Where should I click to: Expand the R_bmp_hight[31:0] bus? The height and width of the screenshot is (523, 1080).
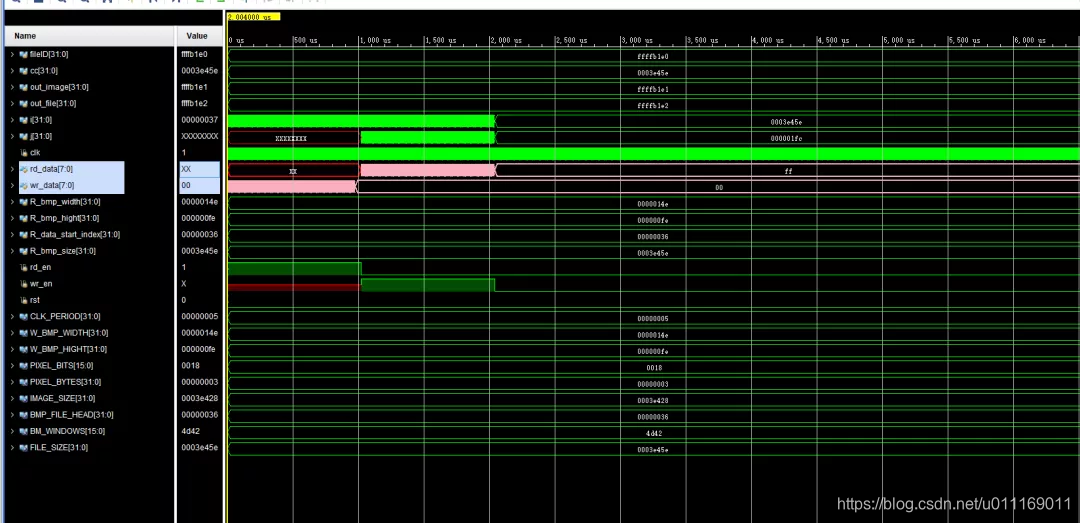(12, 218)
